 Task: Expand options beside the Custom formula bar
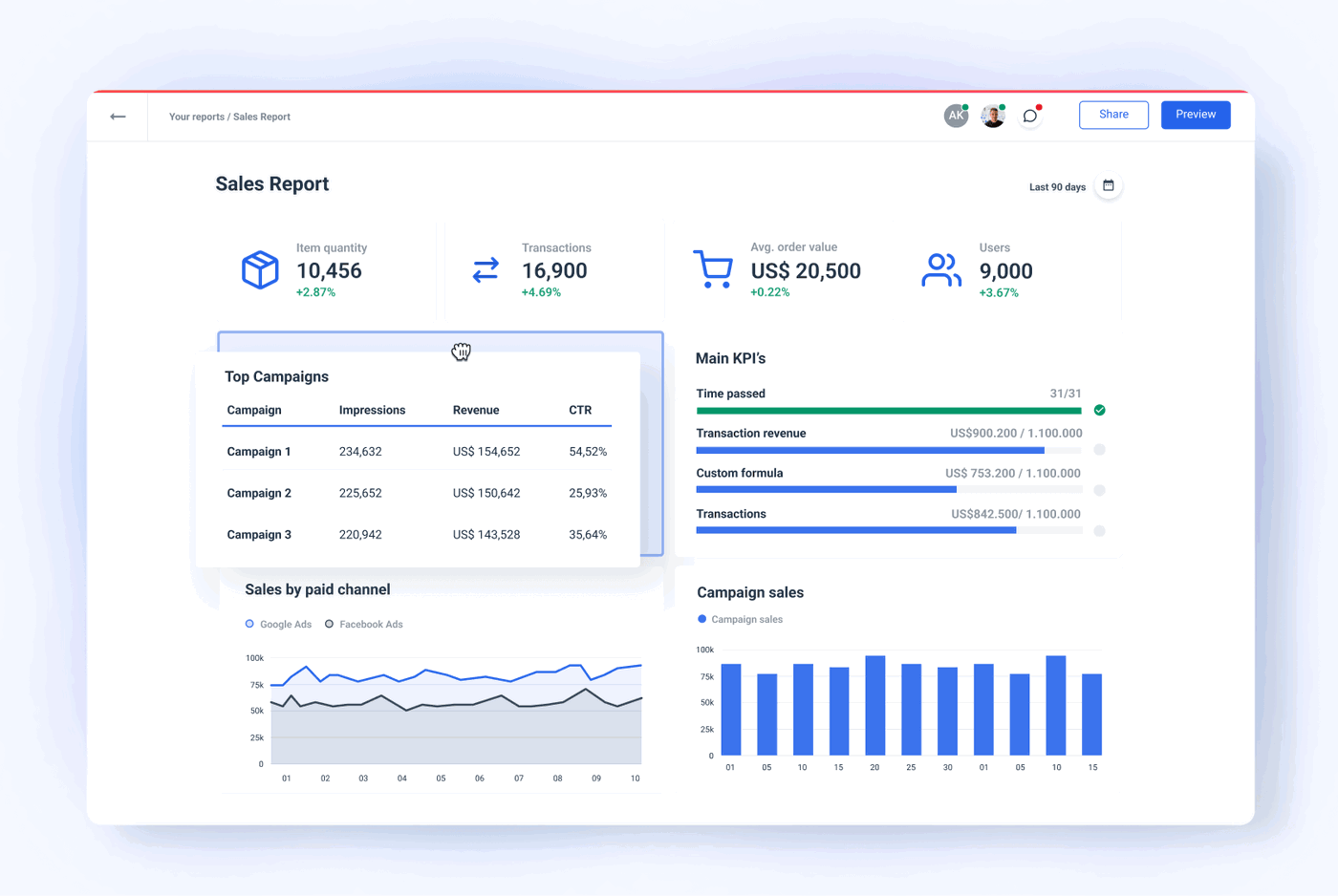[1099, 490]
